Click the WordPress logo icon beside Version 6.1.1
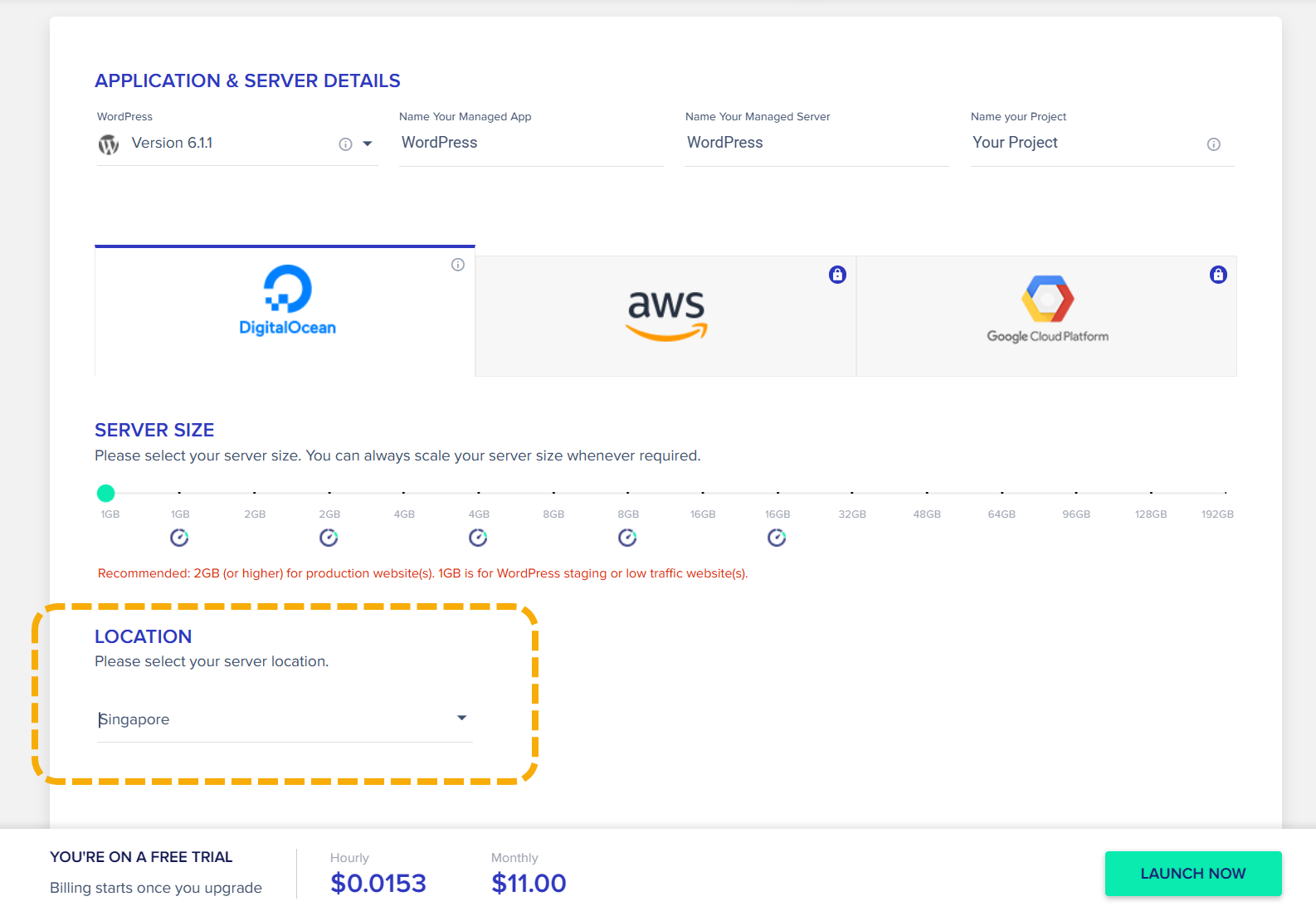This screenshot has height=911, width=1316. click(x=109, y=144)
